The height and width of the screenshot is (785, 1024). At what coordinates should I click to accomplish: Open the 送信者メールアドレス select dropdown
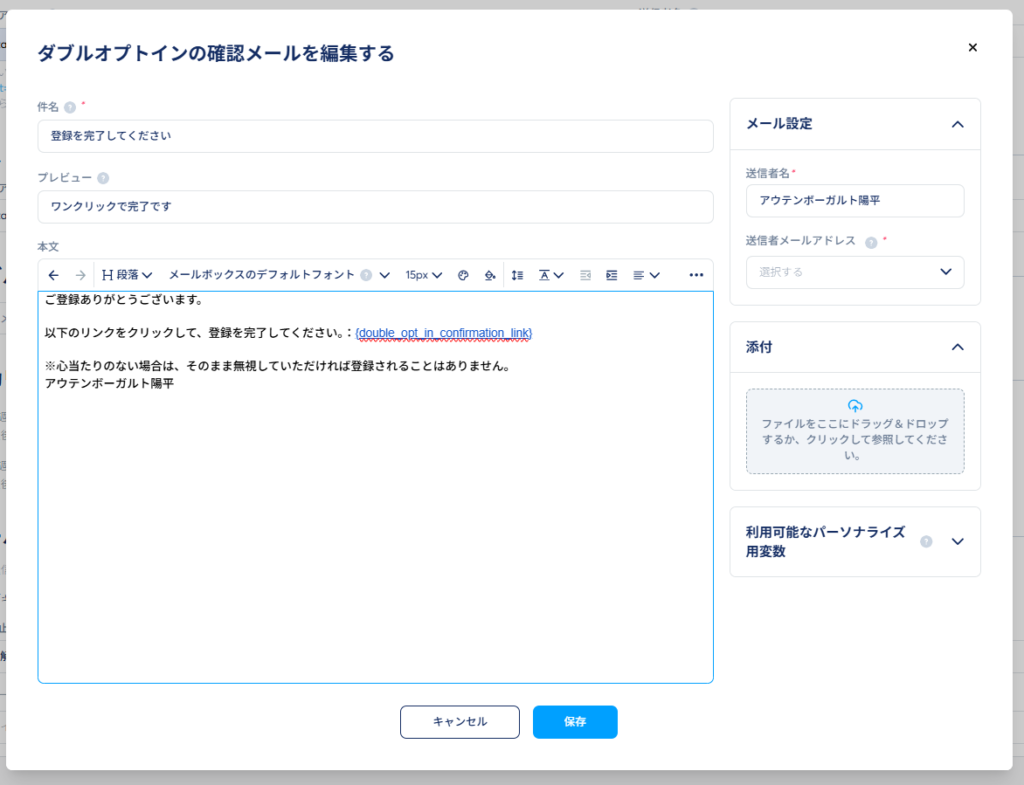coord(855,272)
